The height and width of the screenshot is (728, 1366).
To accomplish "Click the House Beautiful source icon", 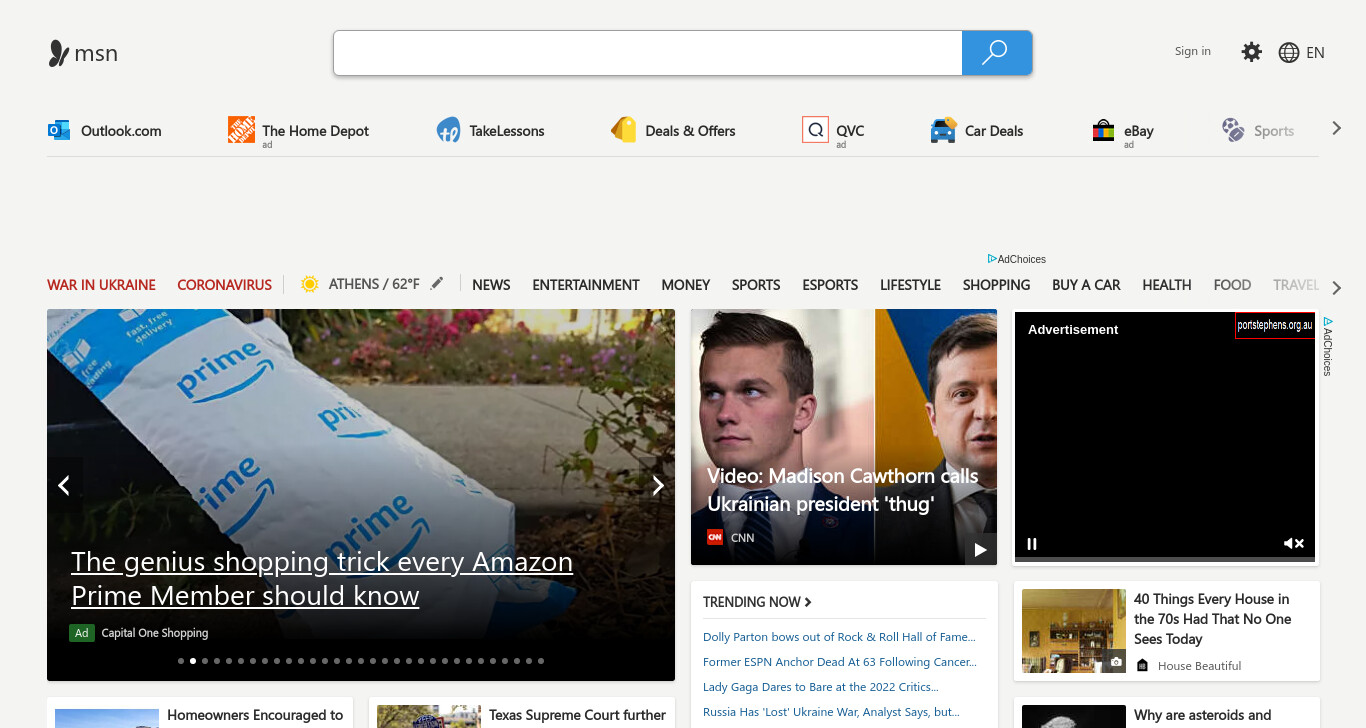I will click(1143, 665).
